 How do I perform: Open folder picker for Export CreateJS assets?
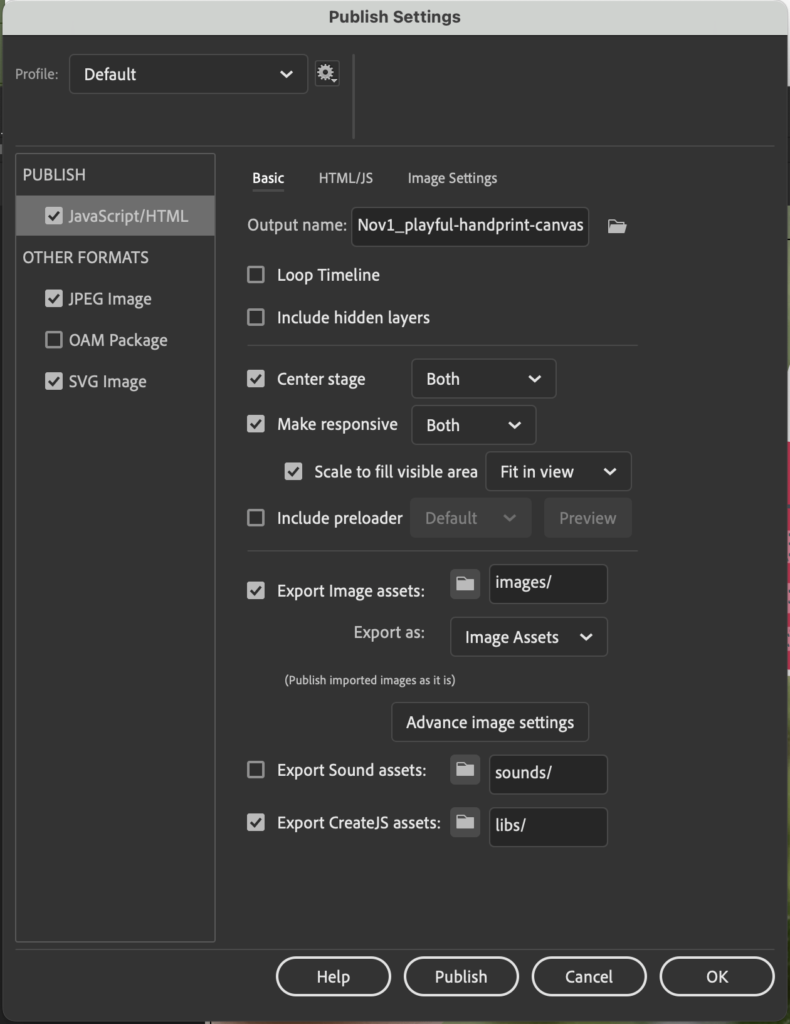pos(464,827)
